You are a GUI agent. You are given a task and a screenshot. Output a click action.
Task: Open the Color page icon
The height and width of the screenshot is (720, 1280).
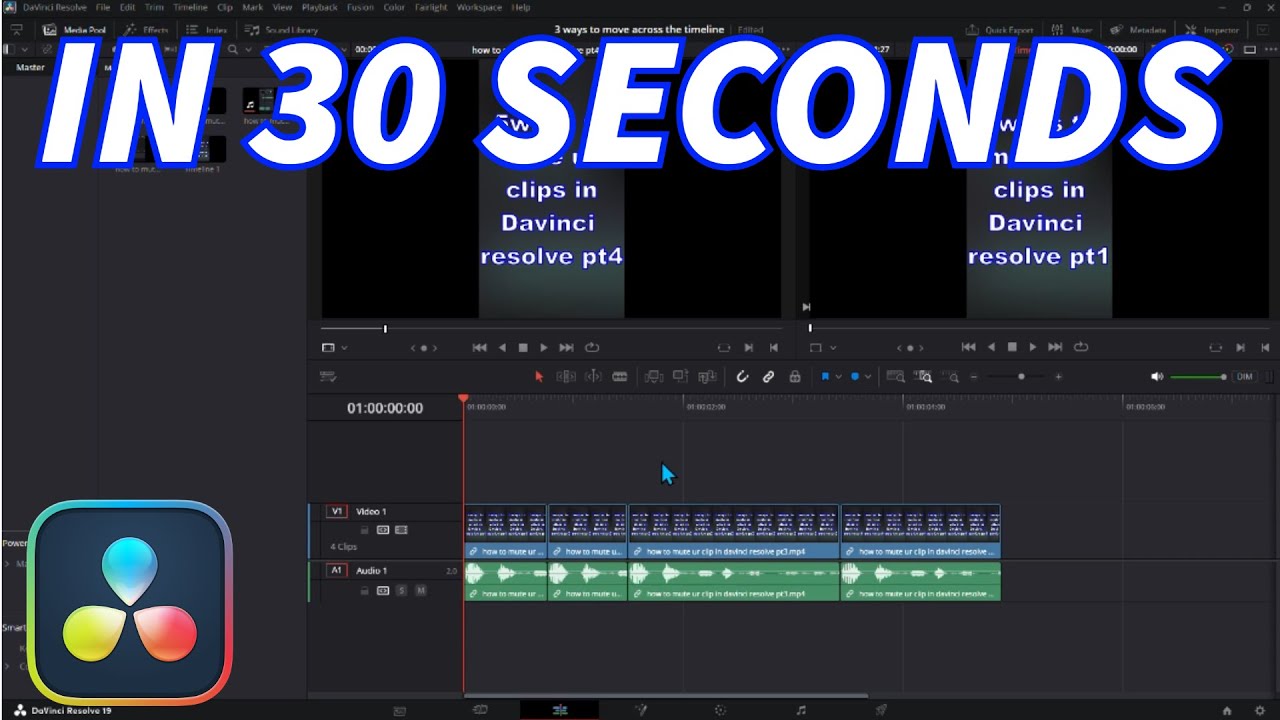720,710
